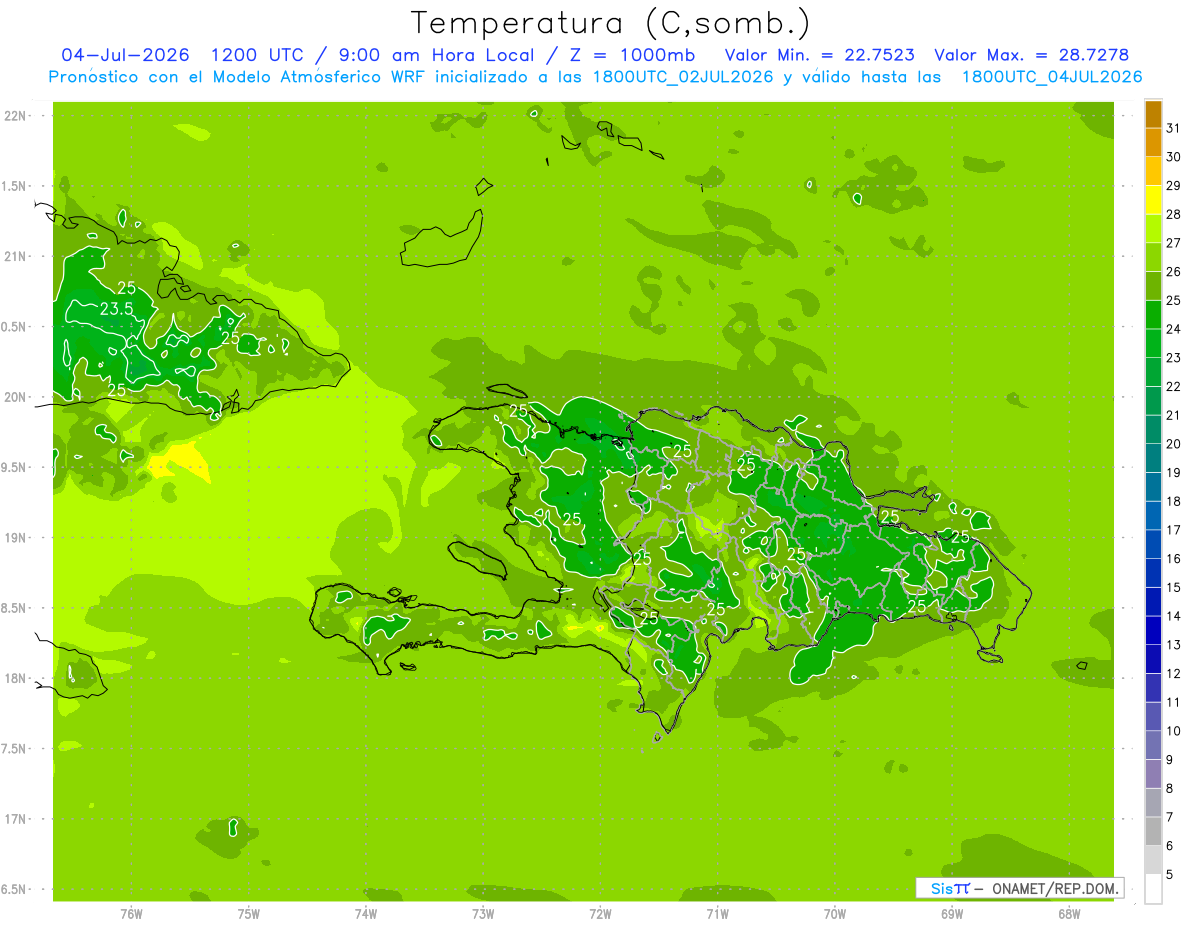Click the "75W" longitude axis label
Viewport: 1200px width, 927px height.
248,913
